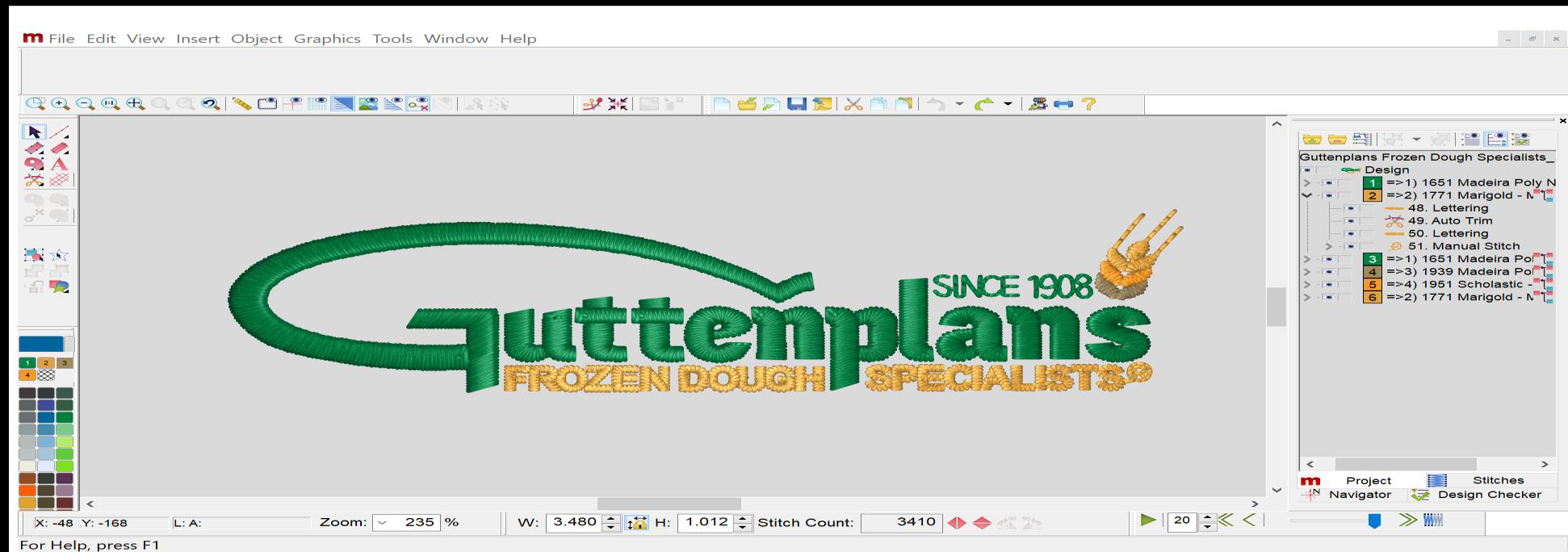Screen dimensions: 1568x552
Task: Select color swatch 3 in thread palette
Action: 65,363
